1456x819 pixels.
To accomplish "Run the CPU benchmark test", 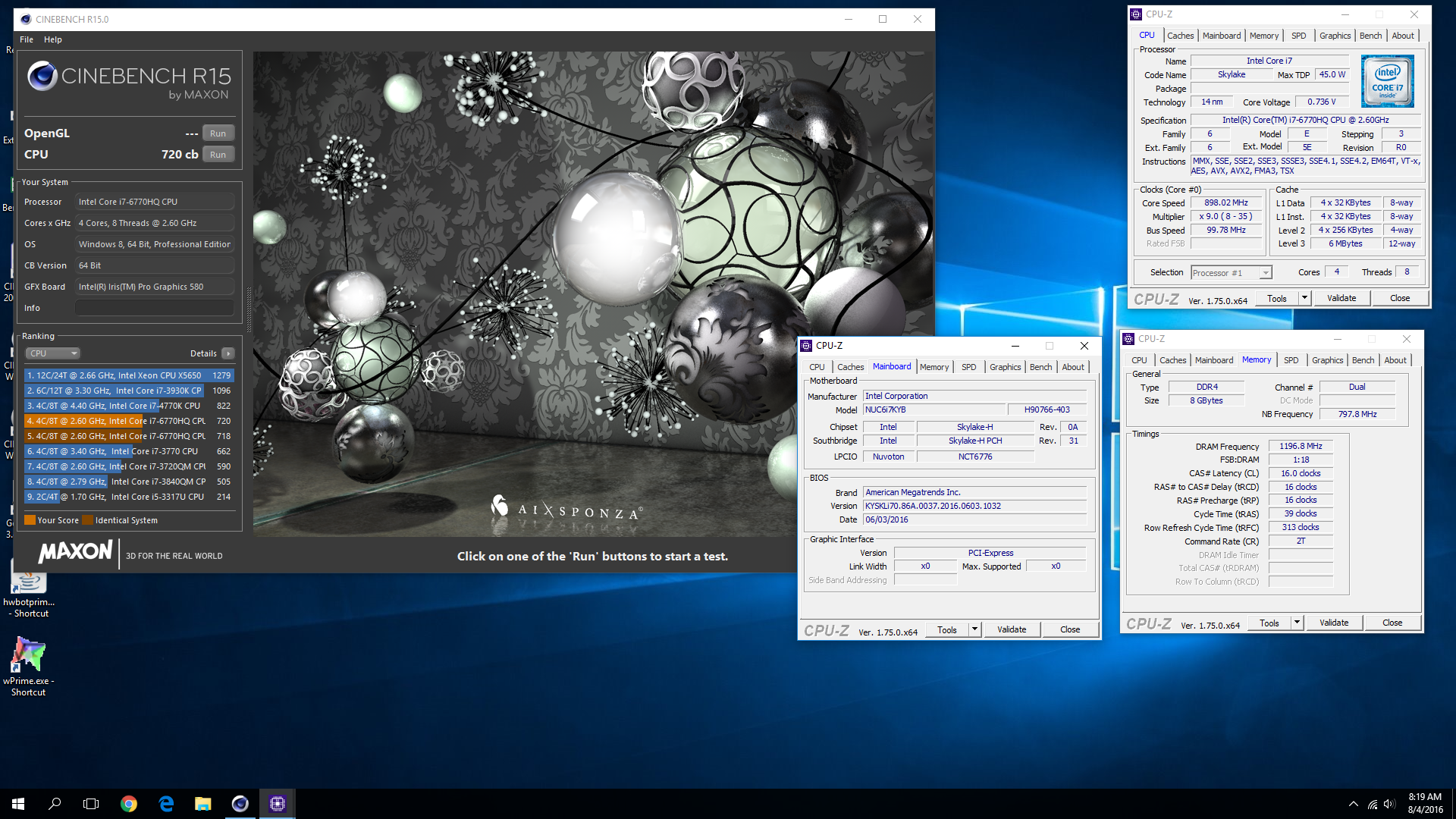I will 218,155.
